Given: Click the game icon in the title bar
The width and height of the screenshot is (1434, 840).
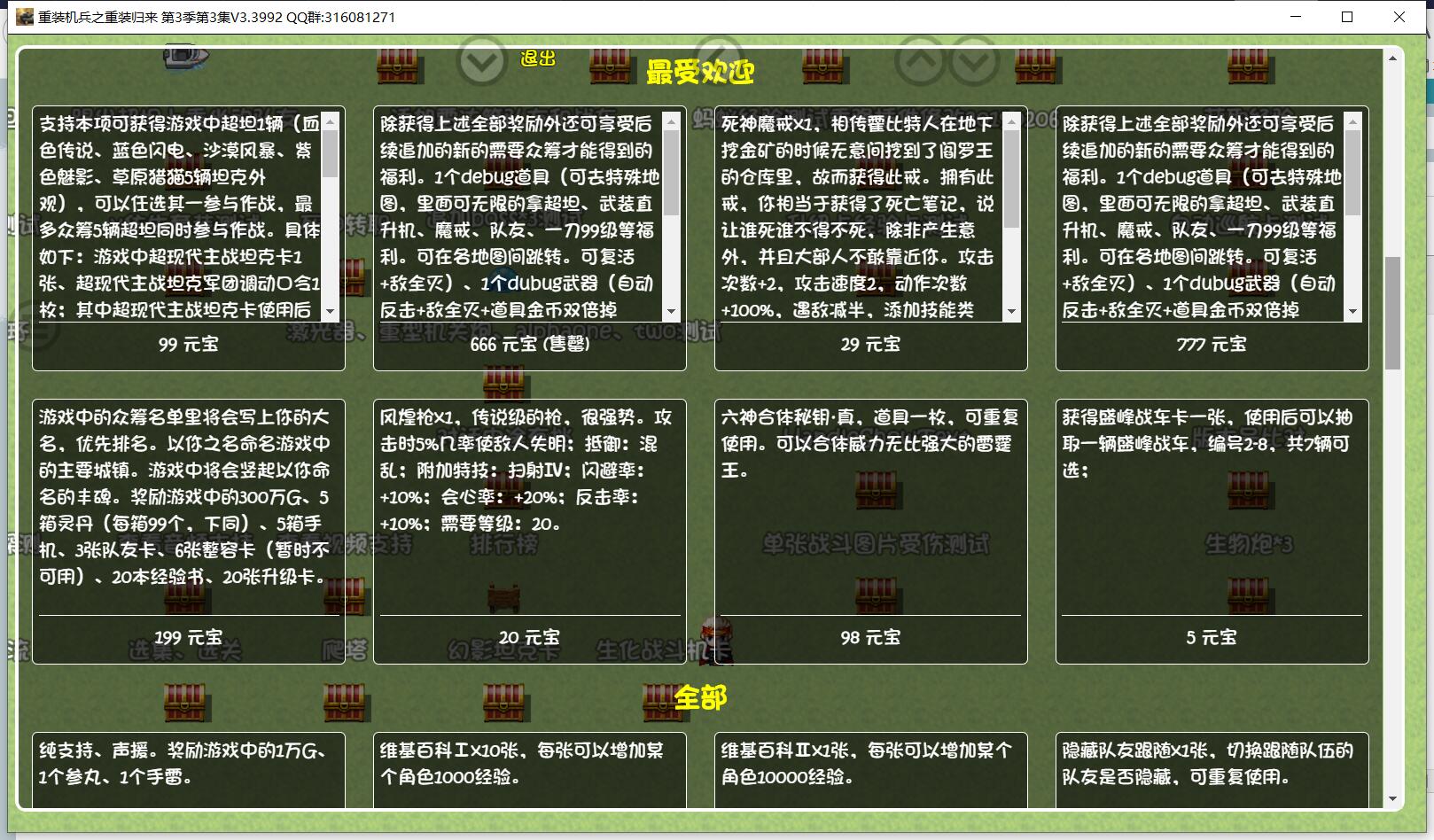Looking at the screenshot, I should [x=25, y=17].
